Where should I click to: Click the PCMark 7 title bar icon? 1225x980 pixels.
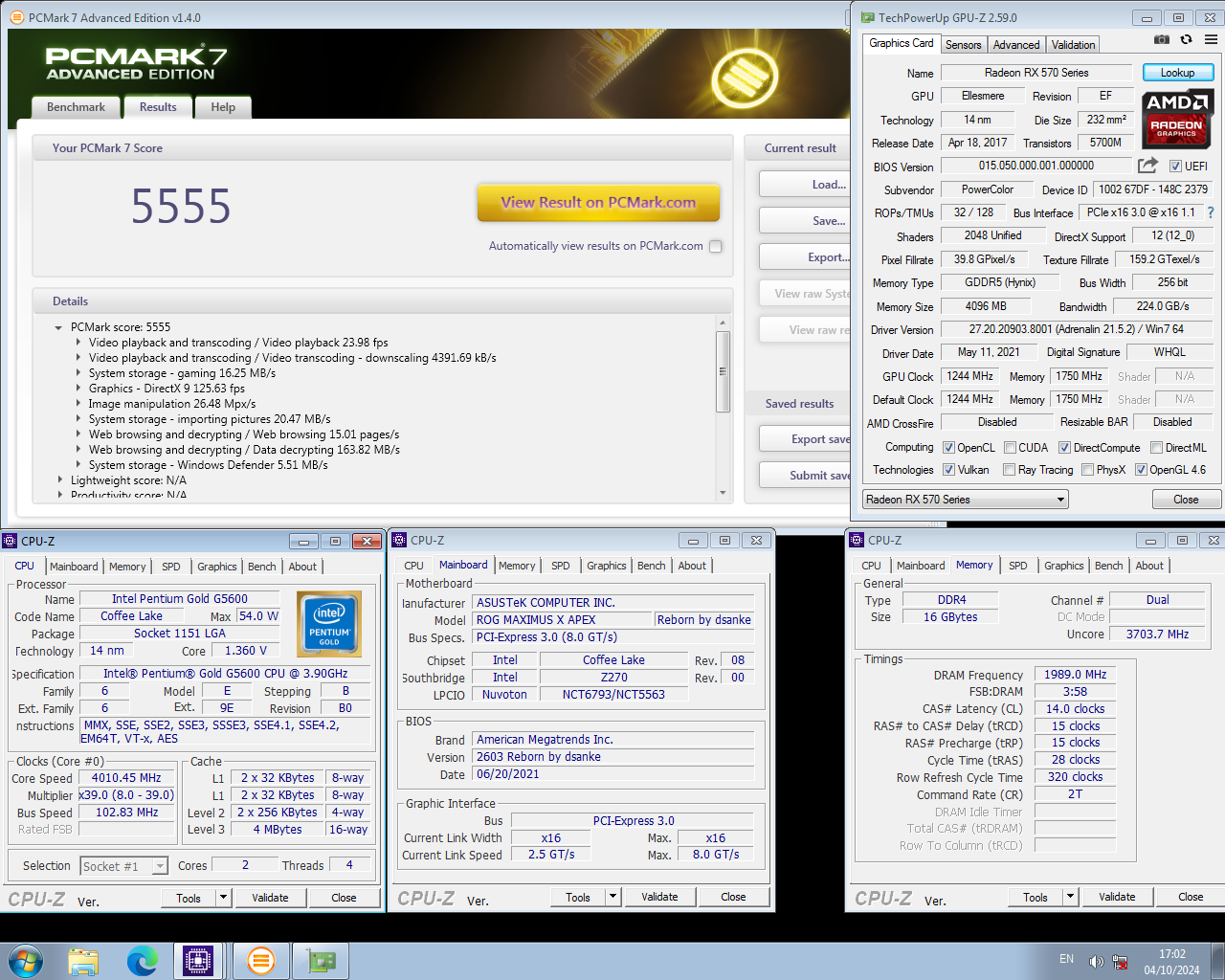[x=17, y=17]
